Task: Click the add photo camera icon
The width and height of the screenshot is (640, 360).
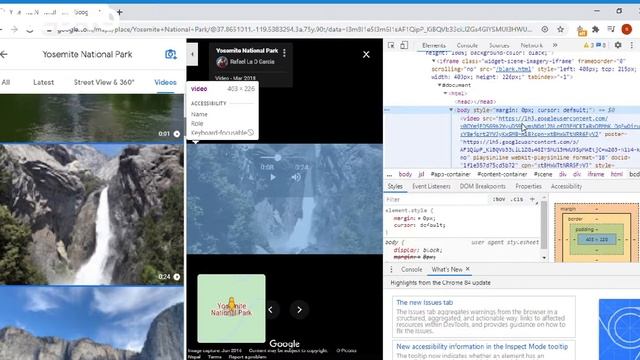Action: 171,54
